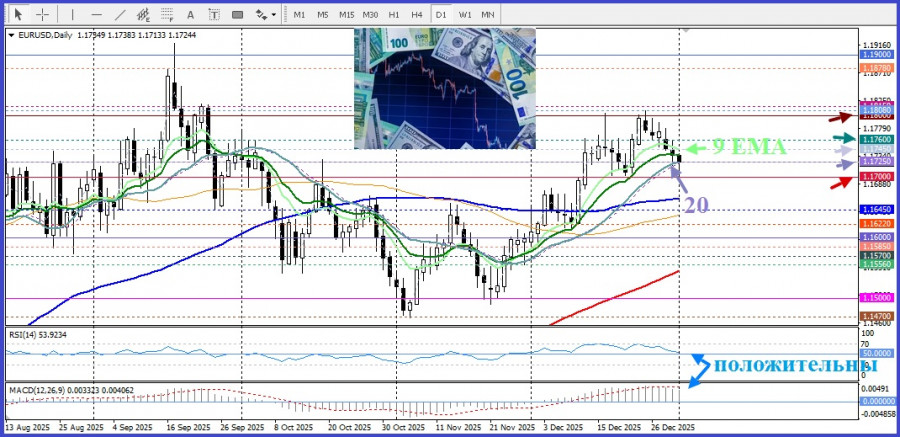Click the teal 1.17600 price level label
900x437 pixels.
(876, 140)
